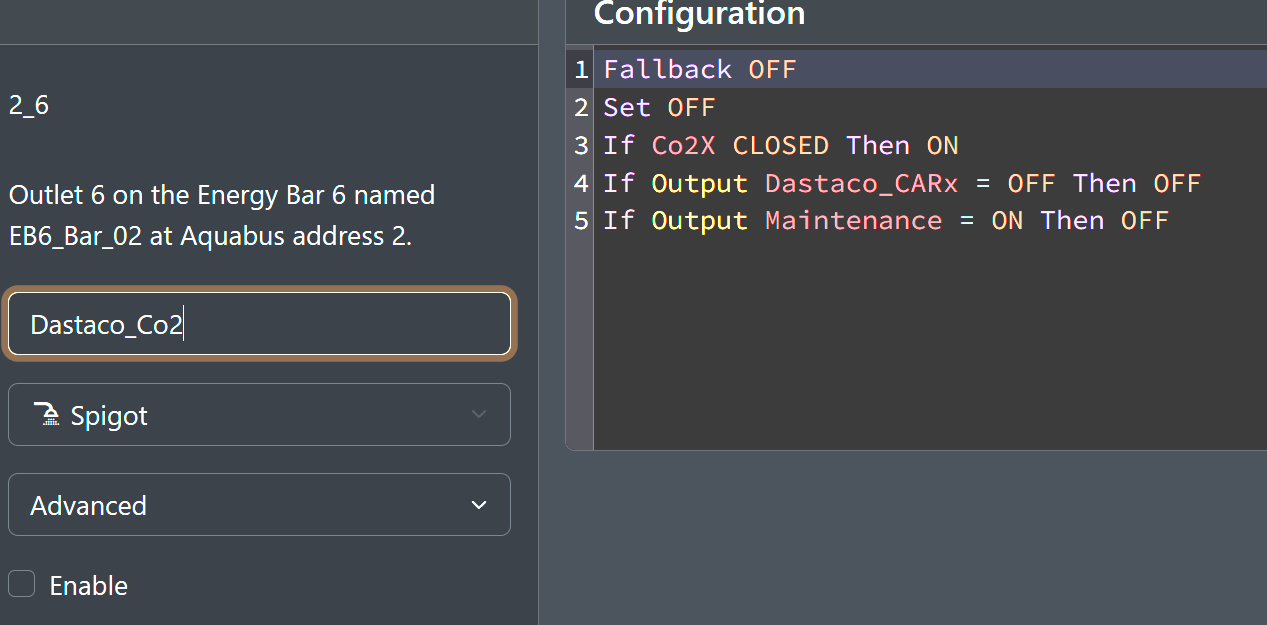Click the 2_6 outlet identifier text
Image resolution: width=1267 pixels, height=625 pixels.
29,105
